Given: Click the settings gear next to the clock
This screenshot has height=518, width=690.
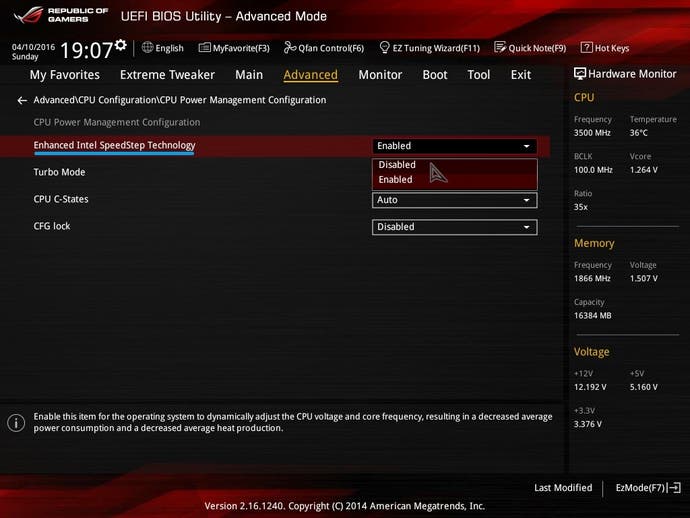Looking at the screenshot, I should 121,45.
